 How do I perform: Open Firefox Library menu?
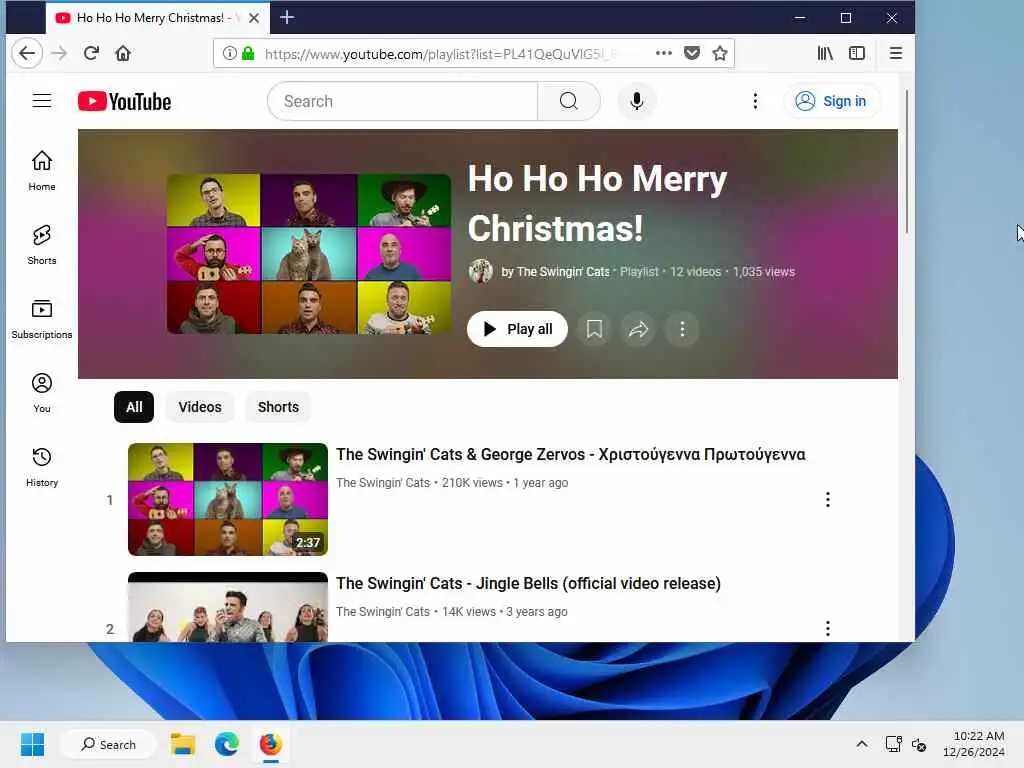pos(825,54)
